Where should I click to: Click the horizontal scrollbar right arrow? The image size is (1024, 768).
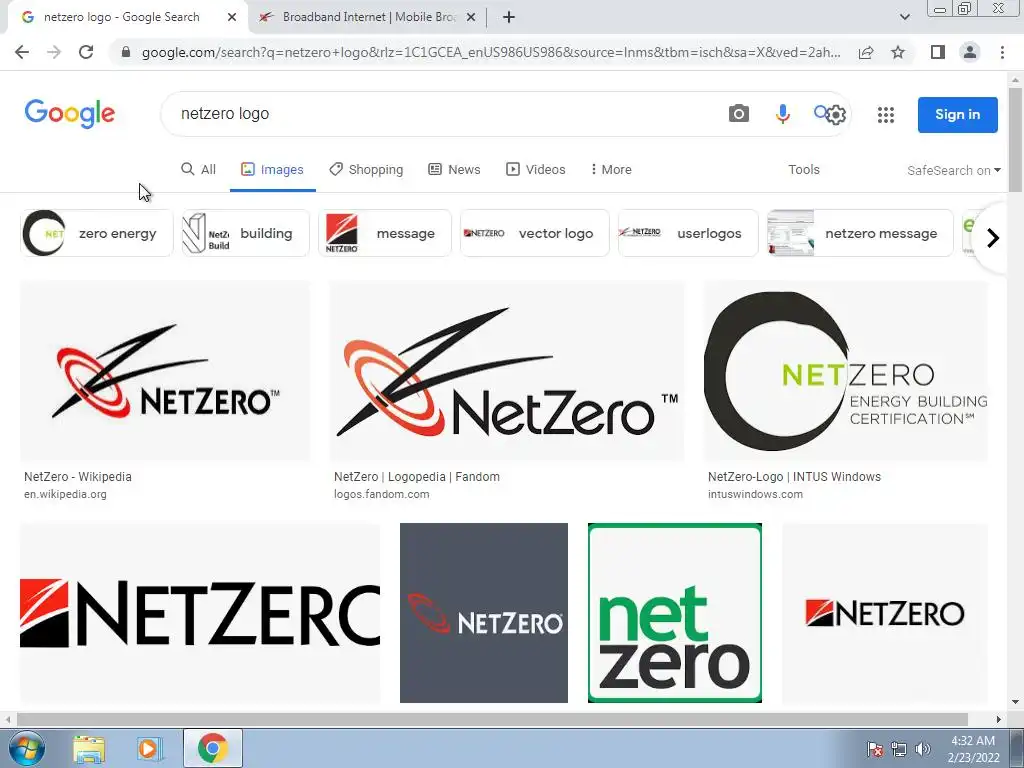coord(998,719)
